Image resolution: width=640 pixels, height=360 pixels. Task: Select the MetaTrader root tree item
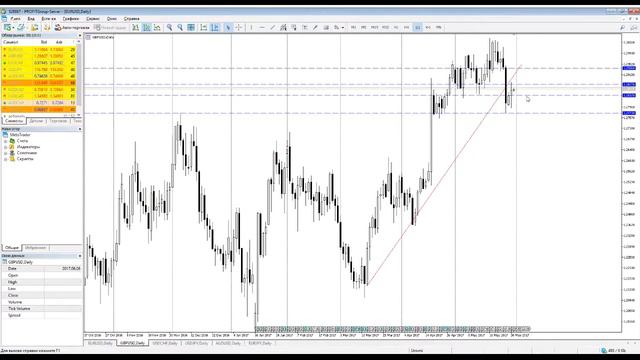20,135
